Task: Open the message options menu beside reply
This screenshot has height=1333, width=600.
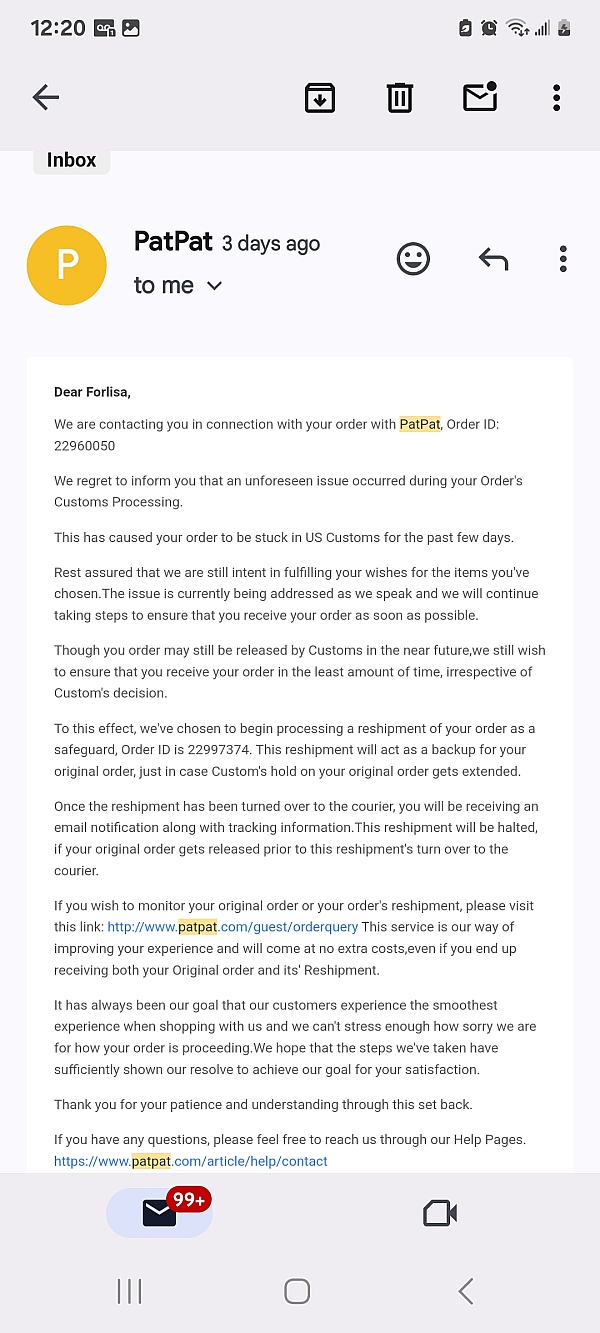Action: [x=563, y=260]
